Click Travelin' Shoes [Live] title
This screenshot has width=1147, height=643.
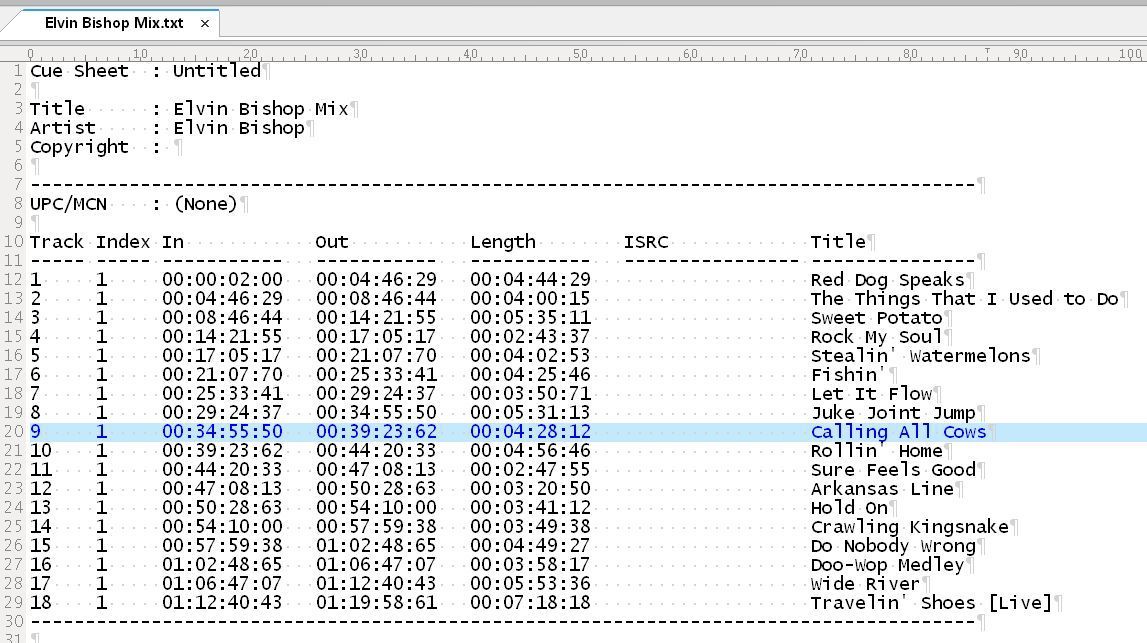click(x=931, y=603)
